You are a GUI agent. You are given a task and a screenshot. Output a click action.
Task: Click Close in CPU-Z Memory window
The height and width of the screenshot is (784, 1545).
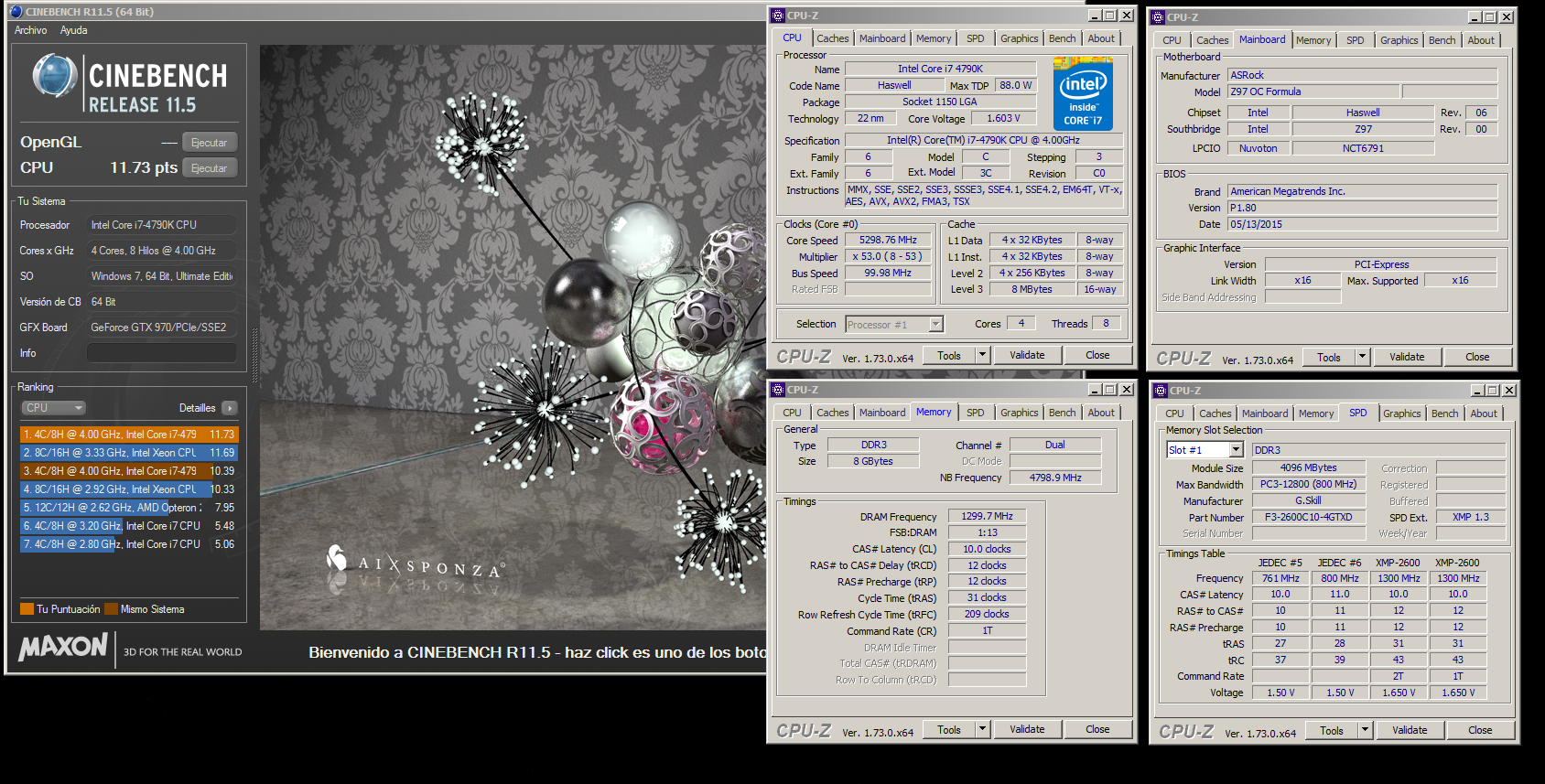tap(1097, 730)
